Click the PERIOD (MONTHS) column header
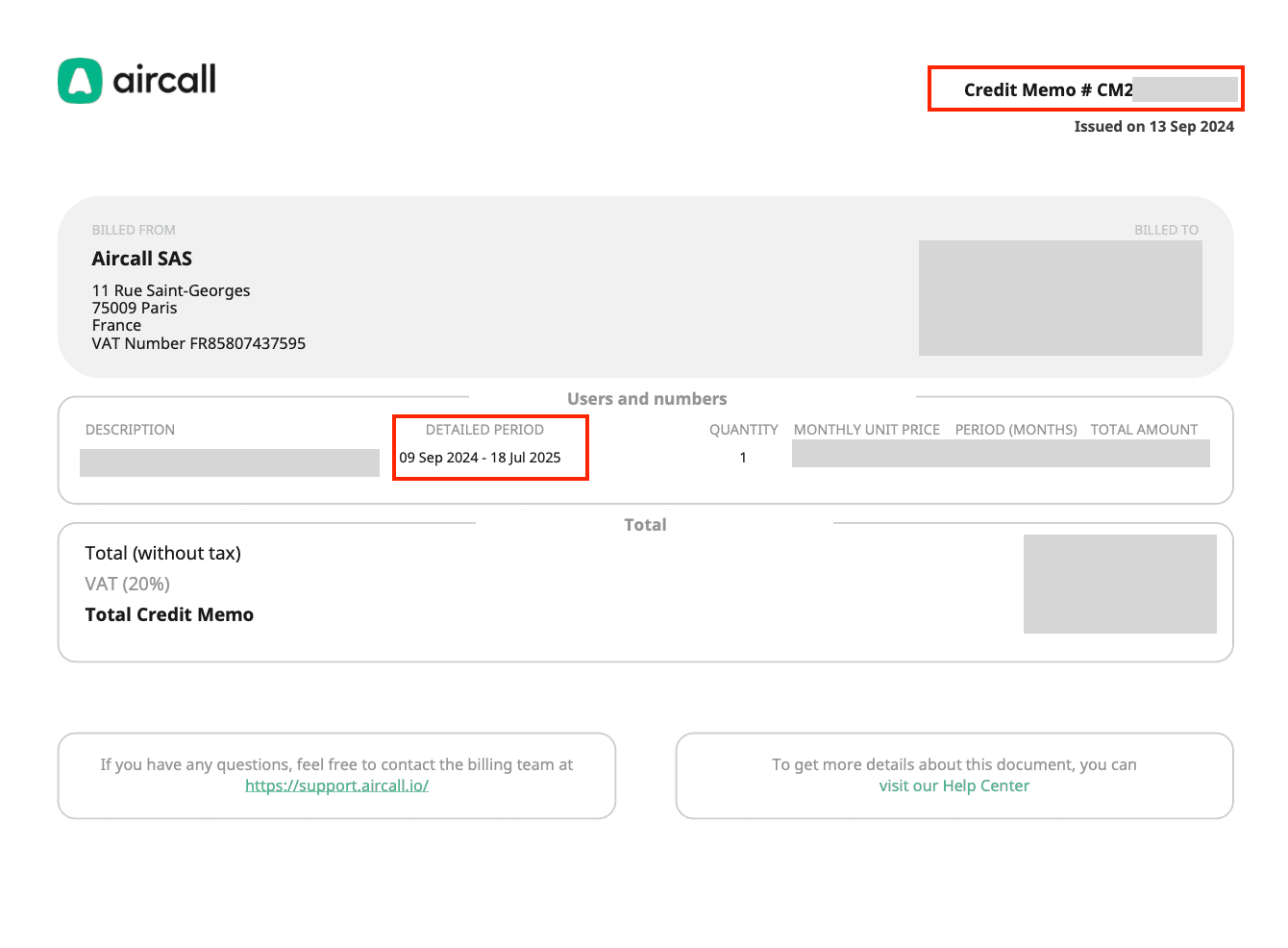Screen dimensions: 1288x948 [x=1015, y=430]
